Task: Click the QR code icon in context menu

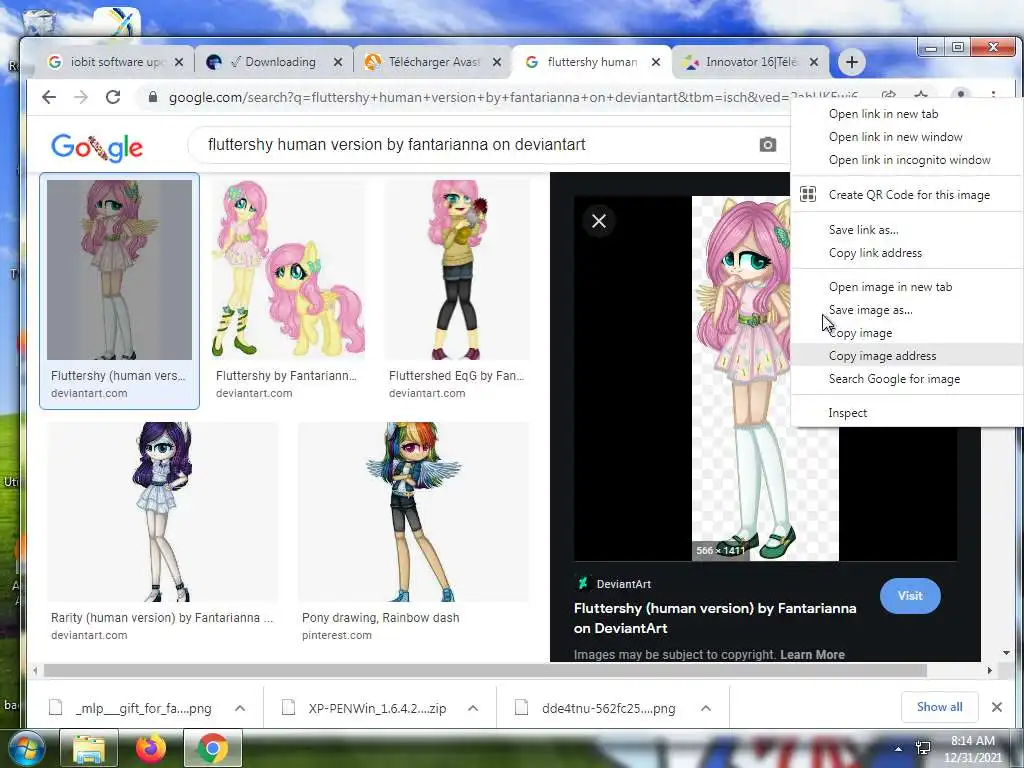Action: click(x=808, y=194)
